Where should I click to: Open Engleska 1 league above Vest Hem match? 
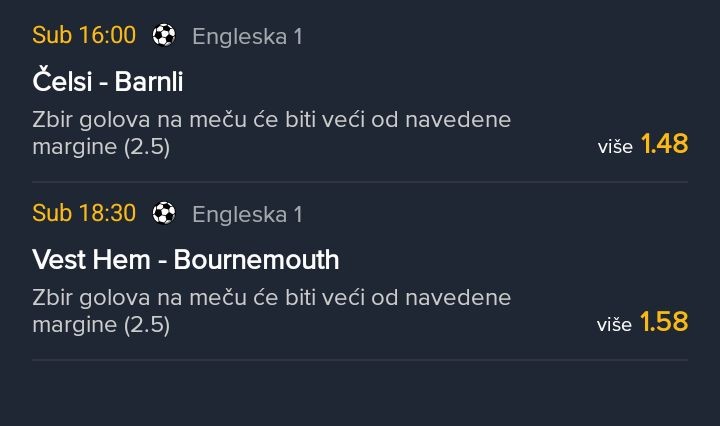tap(247, 215)
